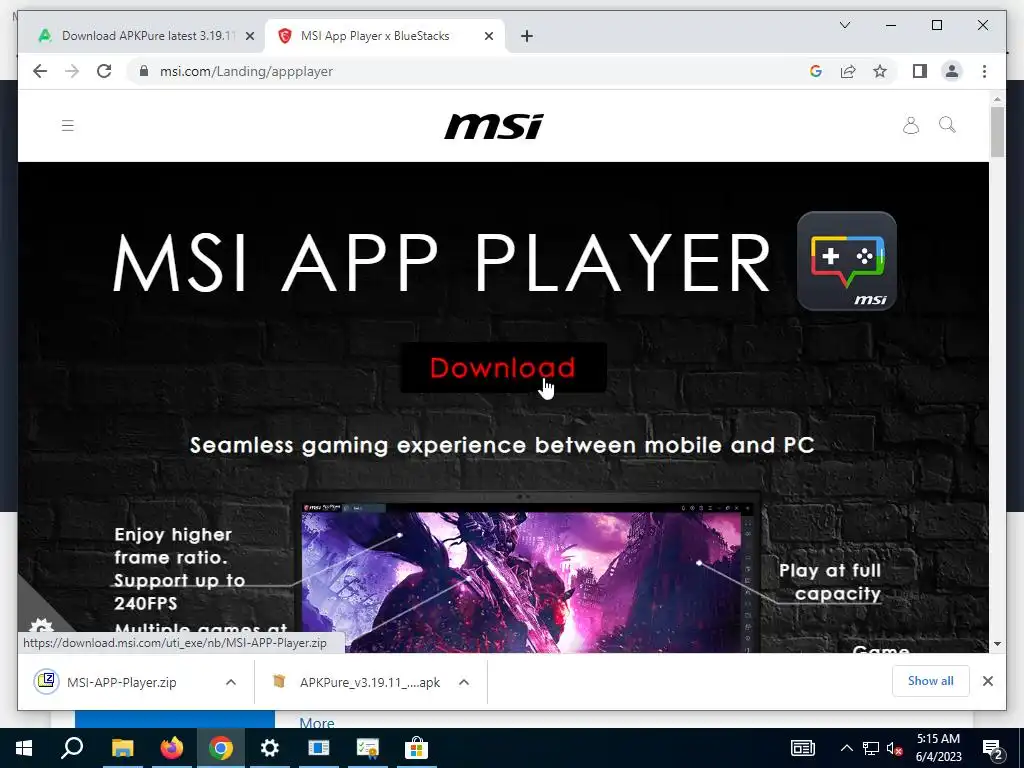Bookmark this page with star icon
The height and width of the screenshot is (768, 1024).
tap(880, 71)
